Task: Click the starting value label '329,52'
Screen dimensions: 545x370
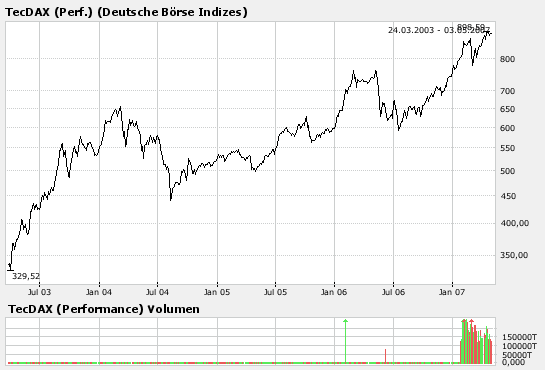Action: [26, 276]
